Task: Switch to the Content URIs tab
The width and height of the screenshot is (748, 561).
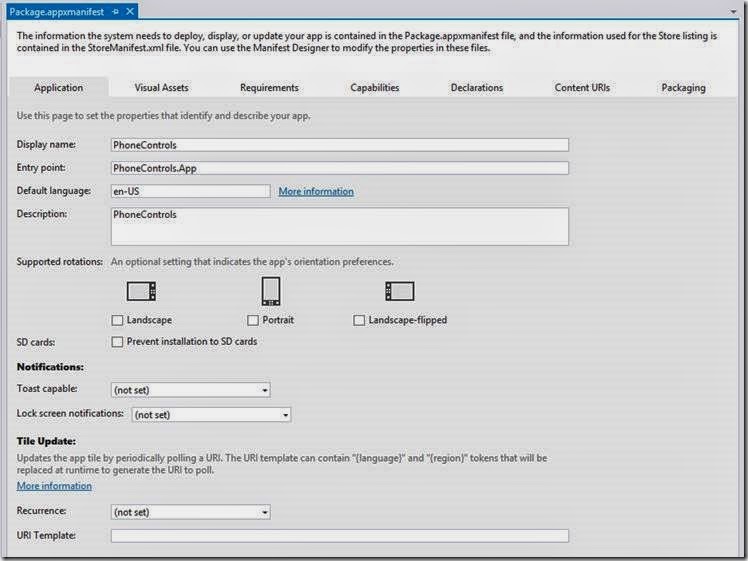Action: (x=582, y=88)
